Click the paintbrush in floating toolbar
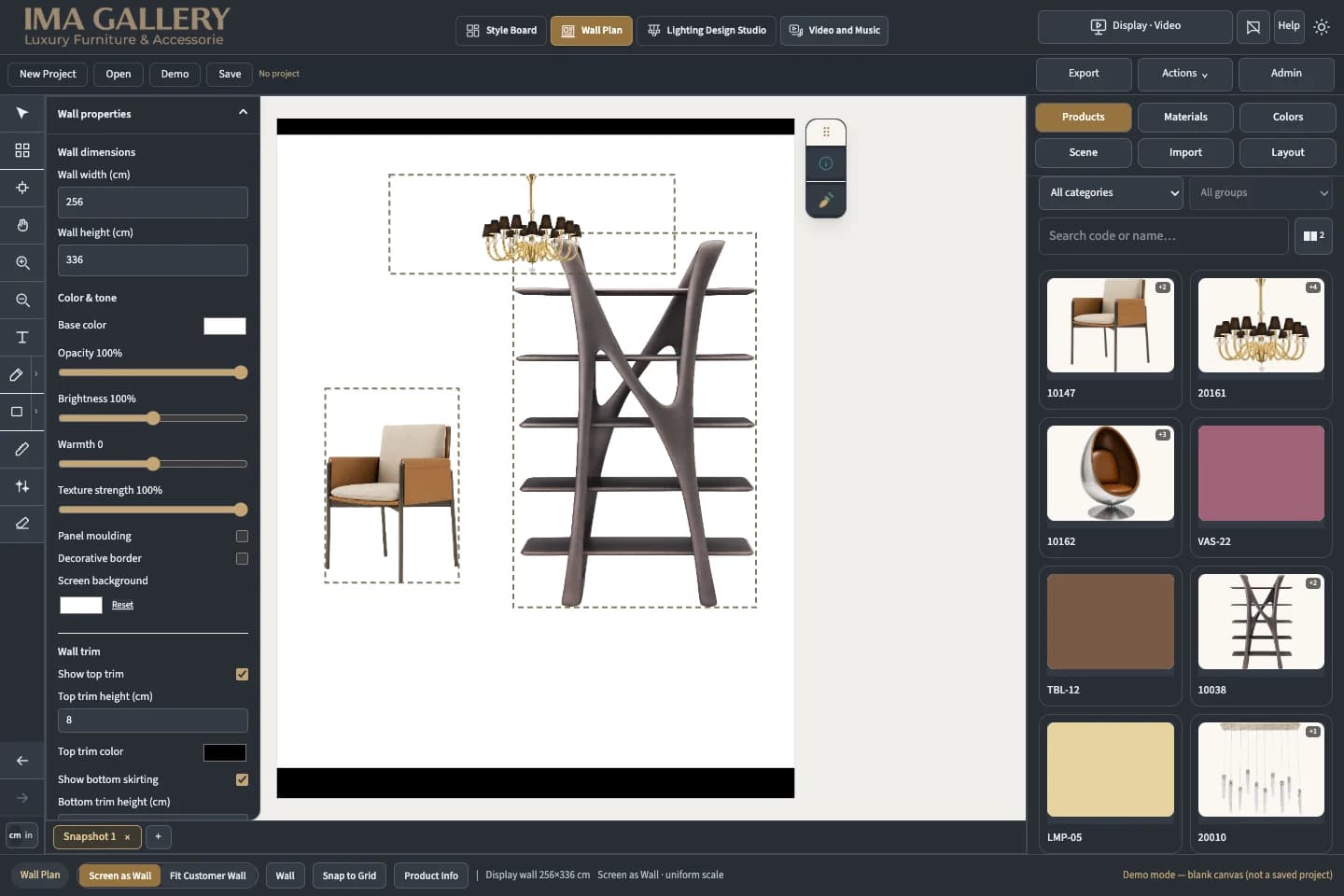Viewport: 1344px width, 896px height. click(826, 200)
